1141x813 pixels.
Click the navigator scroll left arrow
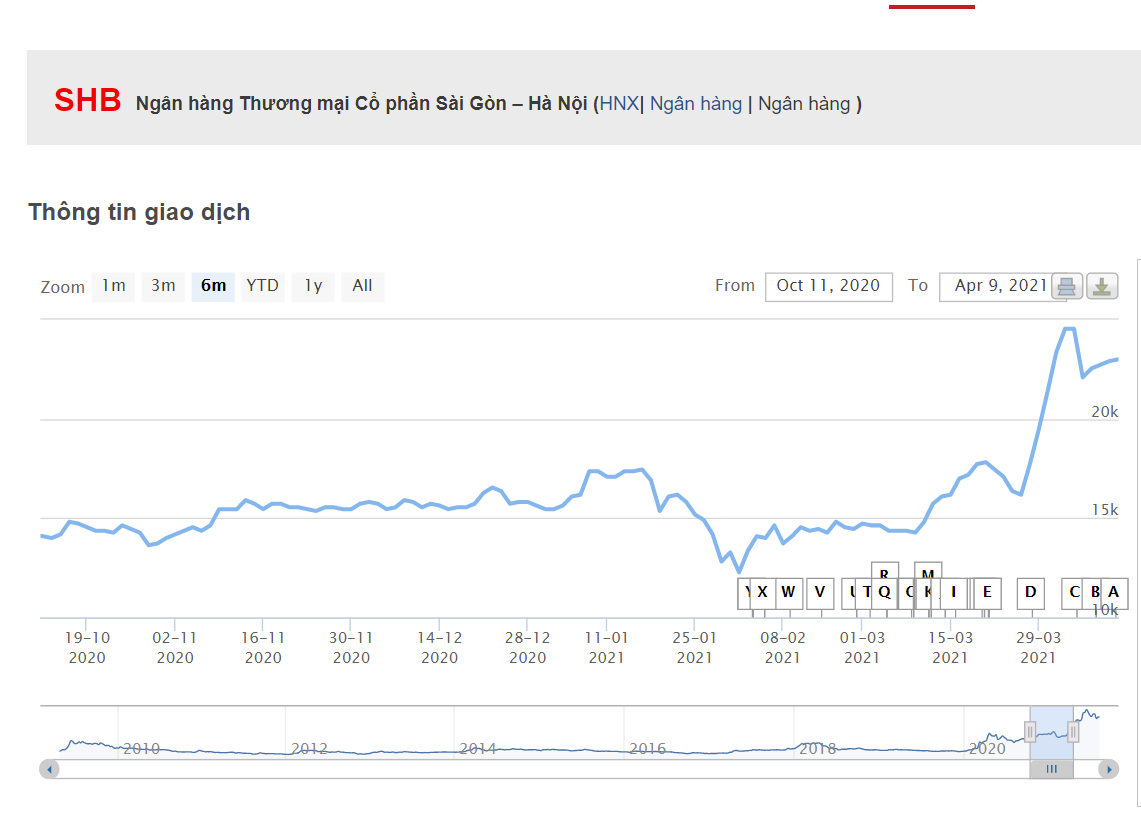click(50, 769)
